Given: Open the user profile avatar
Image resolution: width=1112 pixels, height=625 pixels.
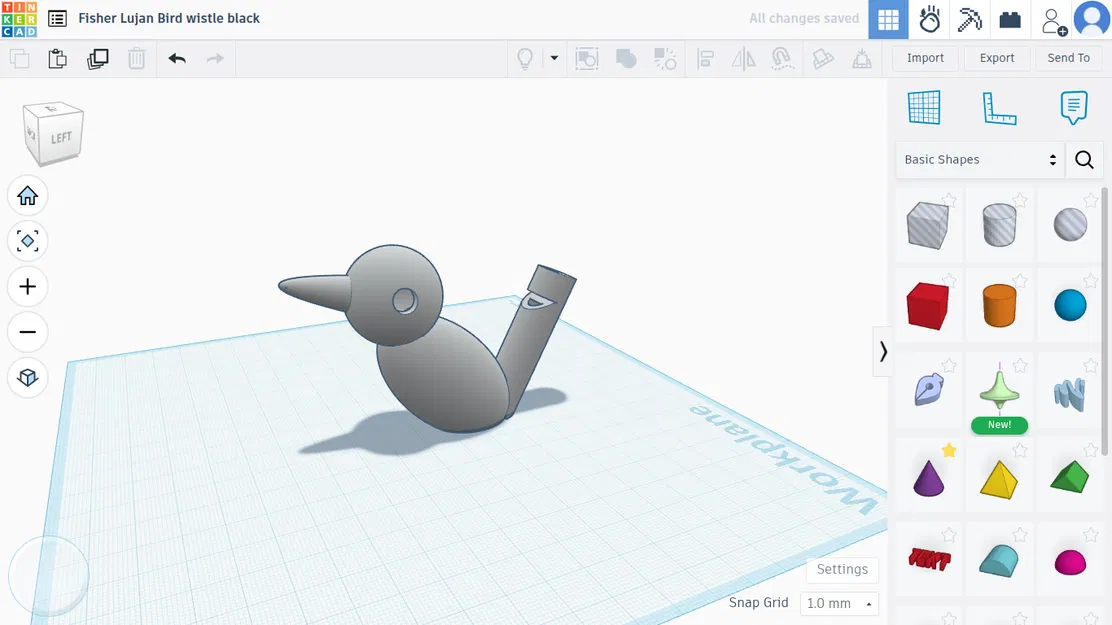Looking at the screenshot, I should coord(1092,19).
